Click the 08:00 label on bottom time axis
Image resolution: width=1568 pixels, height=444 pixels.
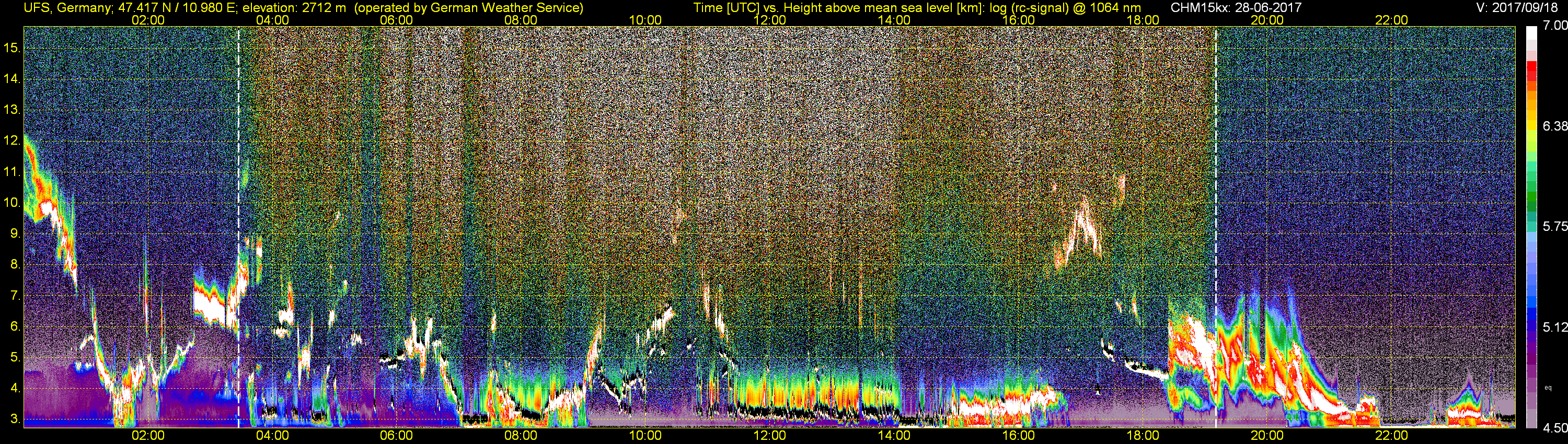(521, 436)
